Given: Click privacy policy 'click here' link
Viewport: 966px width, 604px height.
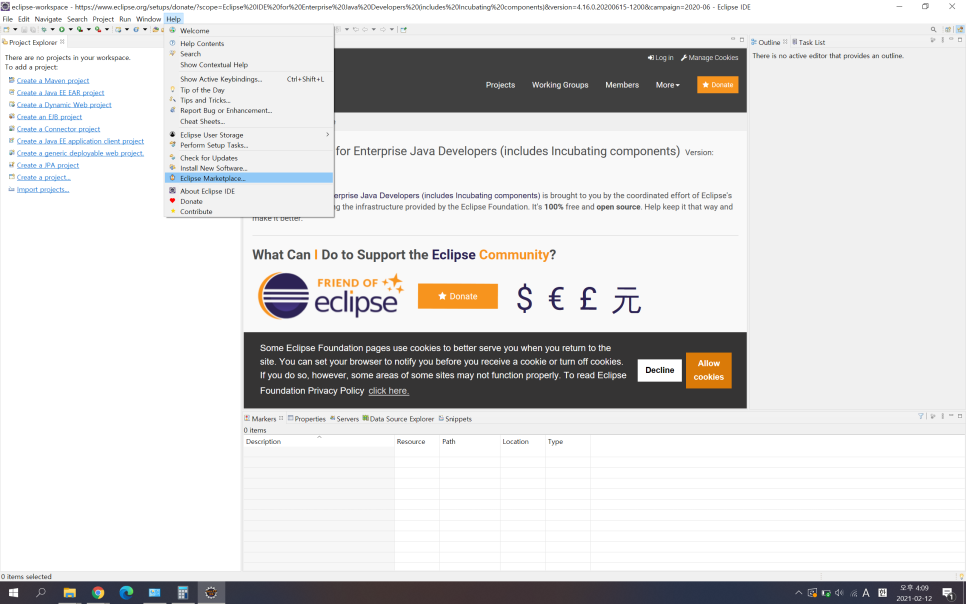Looking at the screenshot, I should click(389, 391).
